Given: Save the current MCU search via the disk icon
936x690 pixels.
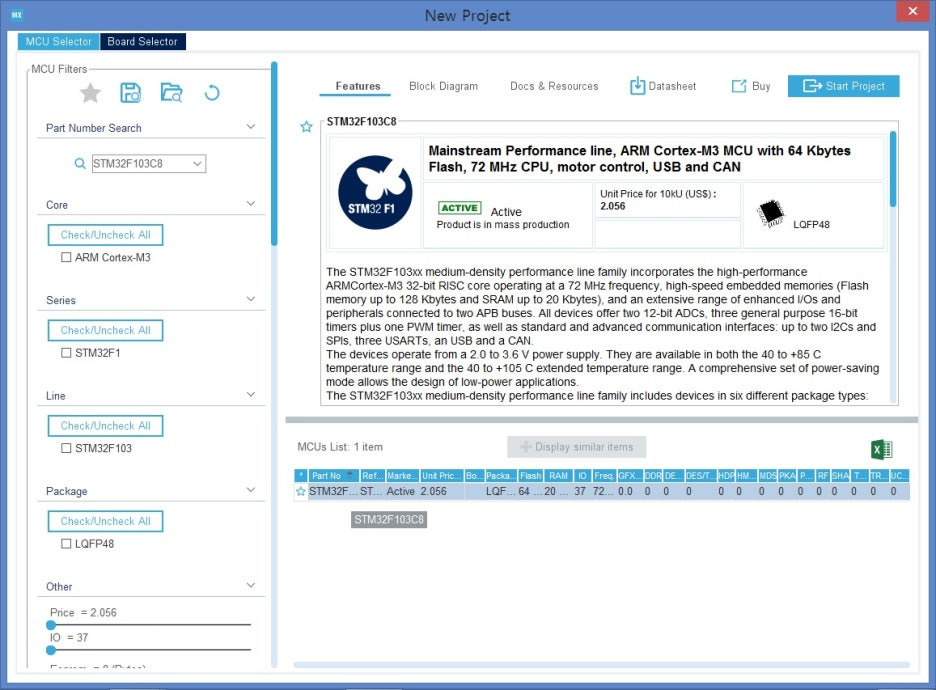Looking at the screenshot, I should 130,93.
